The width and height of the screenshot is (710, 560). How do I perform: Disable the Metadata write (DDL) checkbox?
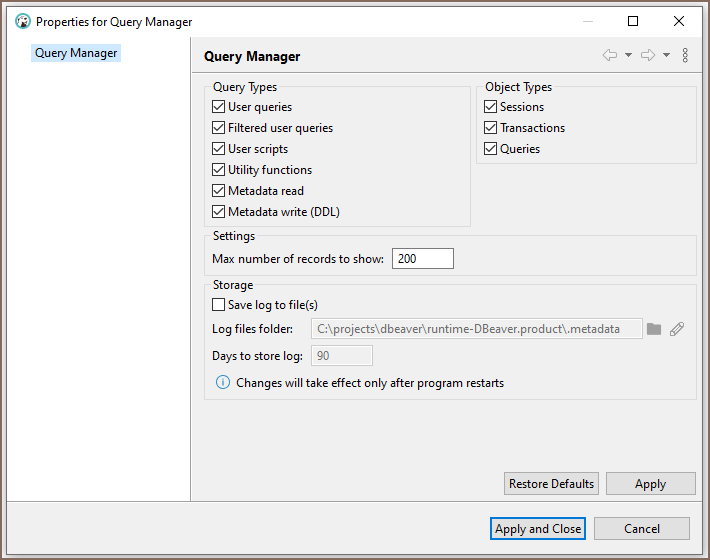[x=219, y=212]
